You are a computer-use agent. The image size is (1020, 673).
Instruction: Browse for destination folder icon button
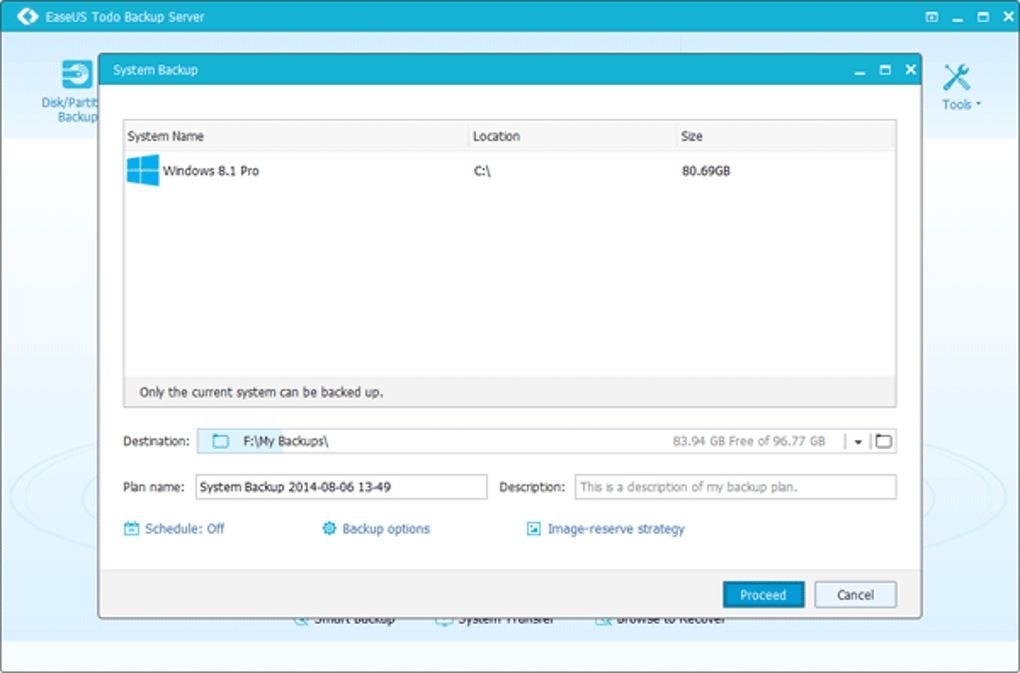(x=883, y=442)
